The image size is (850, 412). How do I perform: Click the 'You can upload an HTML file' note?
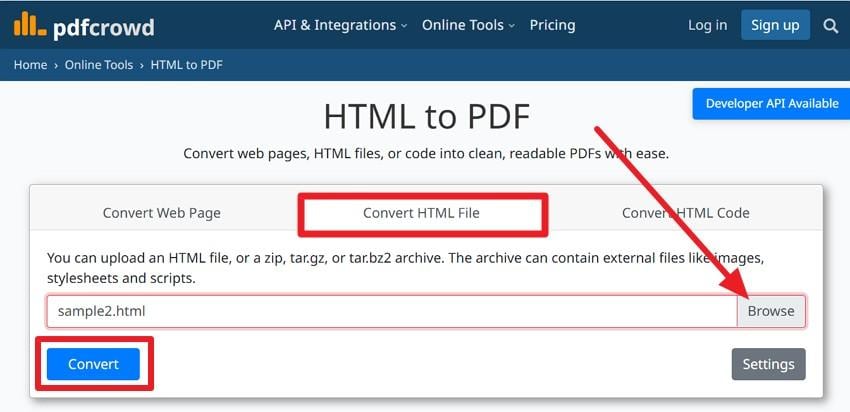pyautogui.click(x=405, y=268)
